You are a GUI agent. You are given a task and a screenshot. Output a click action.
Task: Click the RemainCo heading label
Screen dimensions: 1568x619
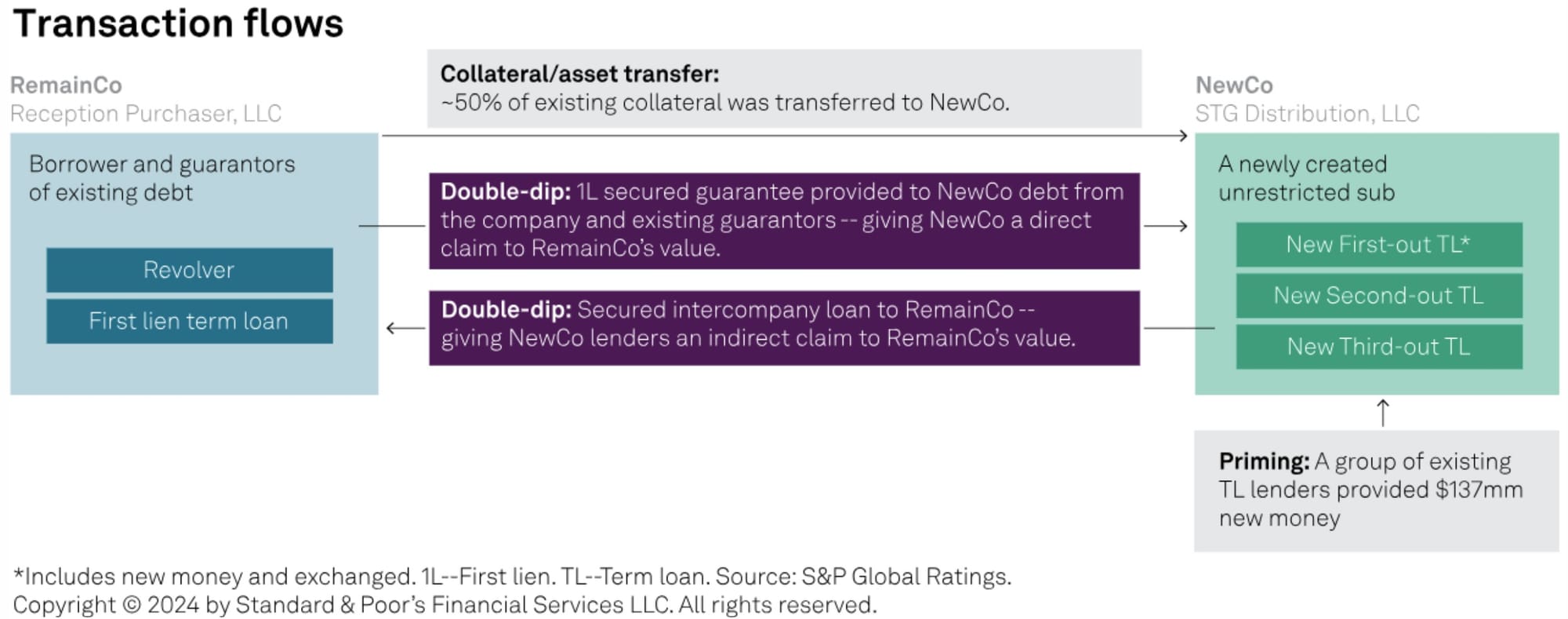coord(66,85)
